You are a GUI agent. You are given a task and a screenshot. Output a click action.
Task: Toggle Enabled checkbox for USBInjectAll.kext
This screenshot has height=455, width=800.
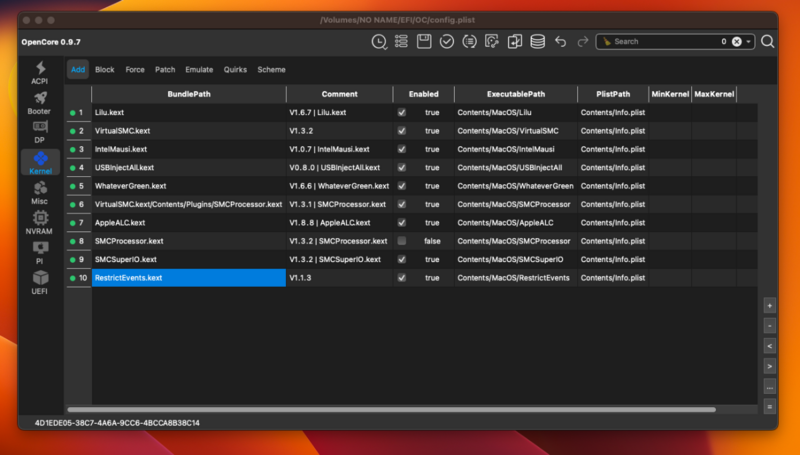coord(402,167)
